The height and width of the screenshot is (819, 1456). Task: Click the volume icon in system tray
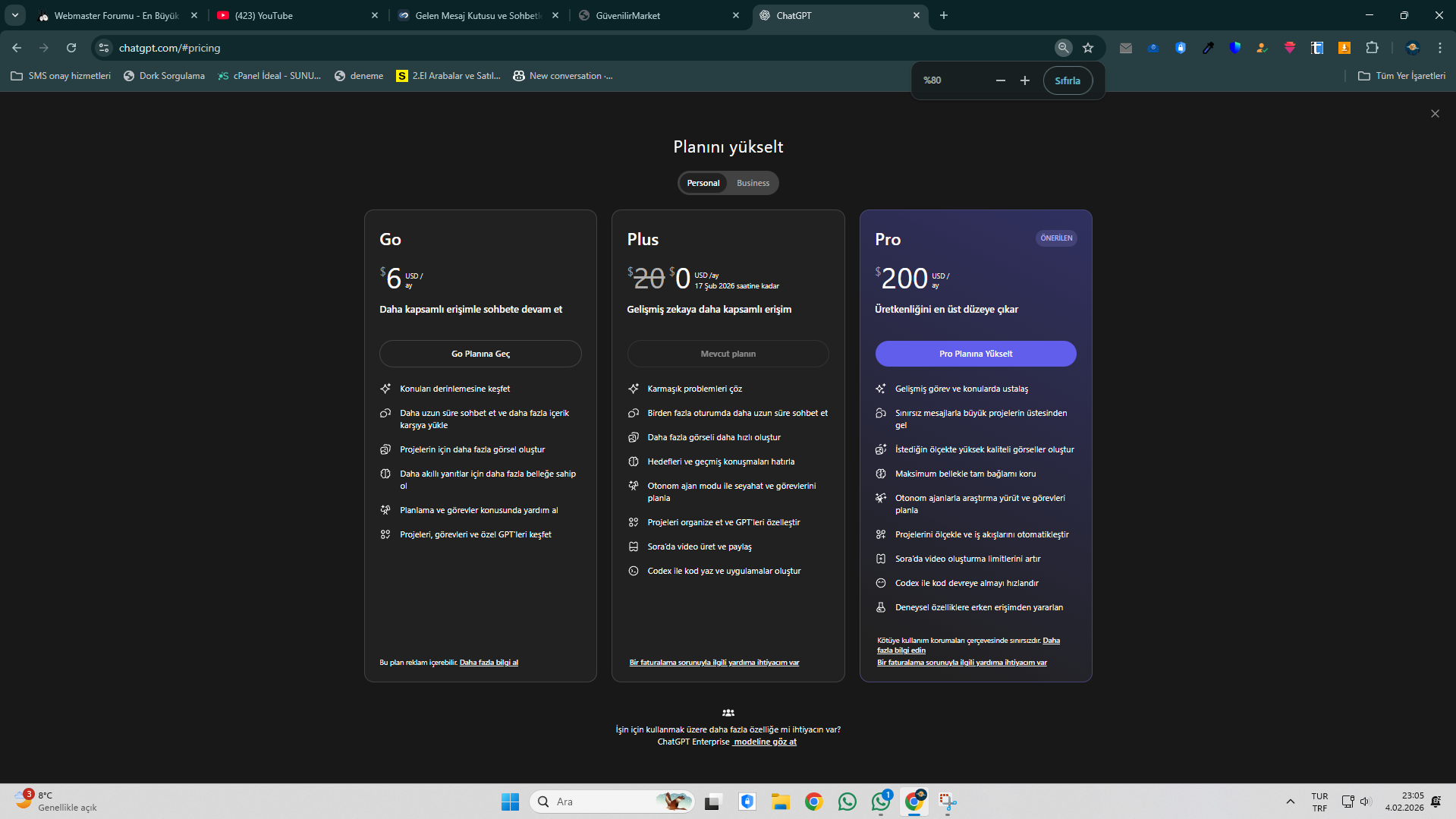[1365, 802]
